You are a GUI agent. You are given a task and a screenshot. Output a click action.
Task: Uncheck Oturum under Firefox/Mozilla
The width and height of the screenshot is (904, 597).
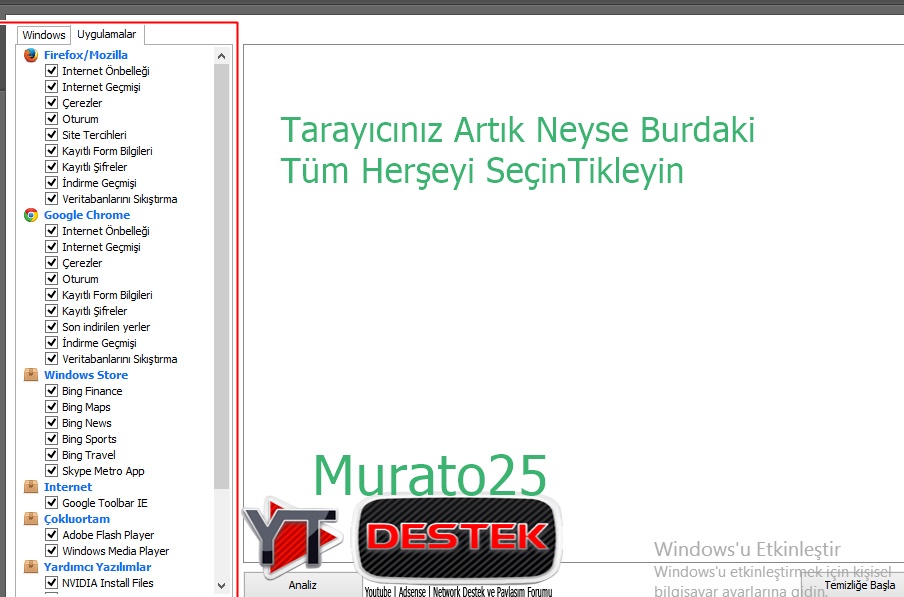[x=51, y=119]
